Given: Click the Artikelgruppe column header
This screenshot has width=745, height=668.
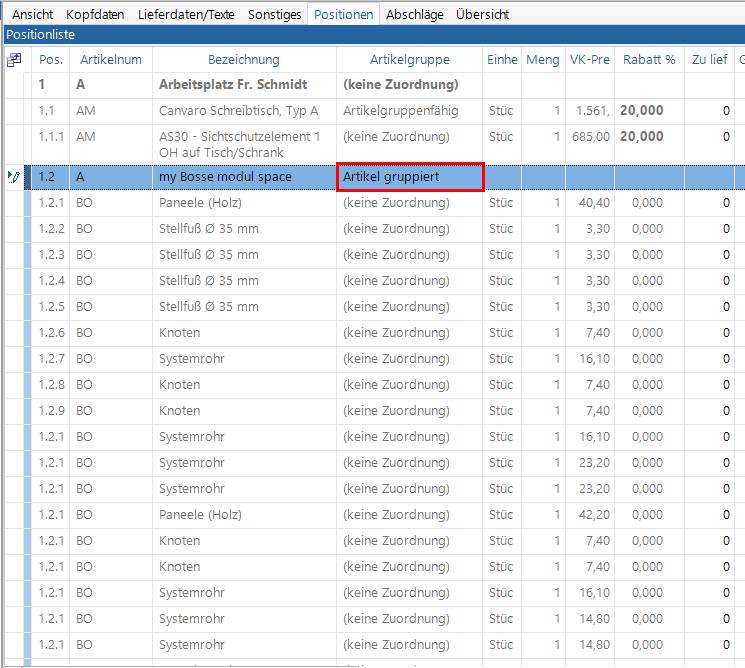Looking at the screenshot, I should [409, 60].
